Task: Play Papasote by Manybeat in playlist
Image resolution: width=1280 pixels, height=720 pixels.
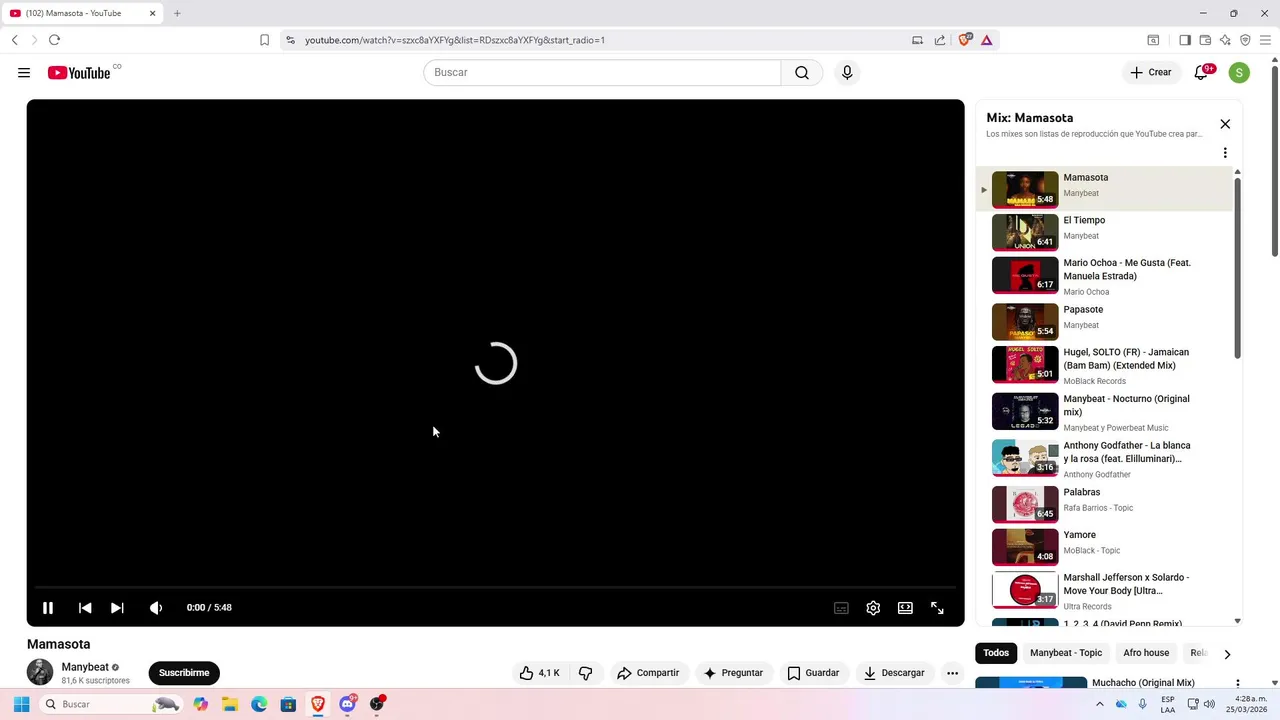Action: (x=1105, y=322)
